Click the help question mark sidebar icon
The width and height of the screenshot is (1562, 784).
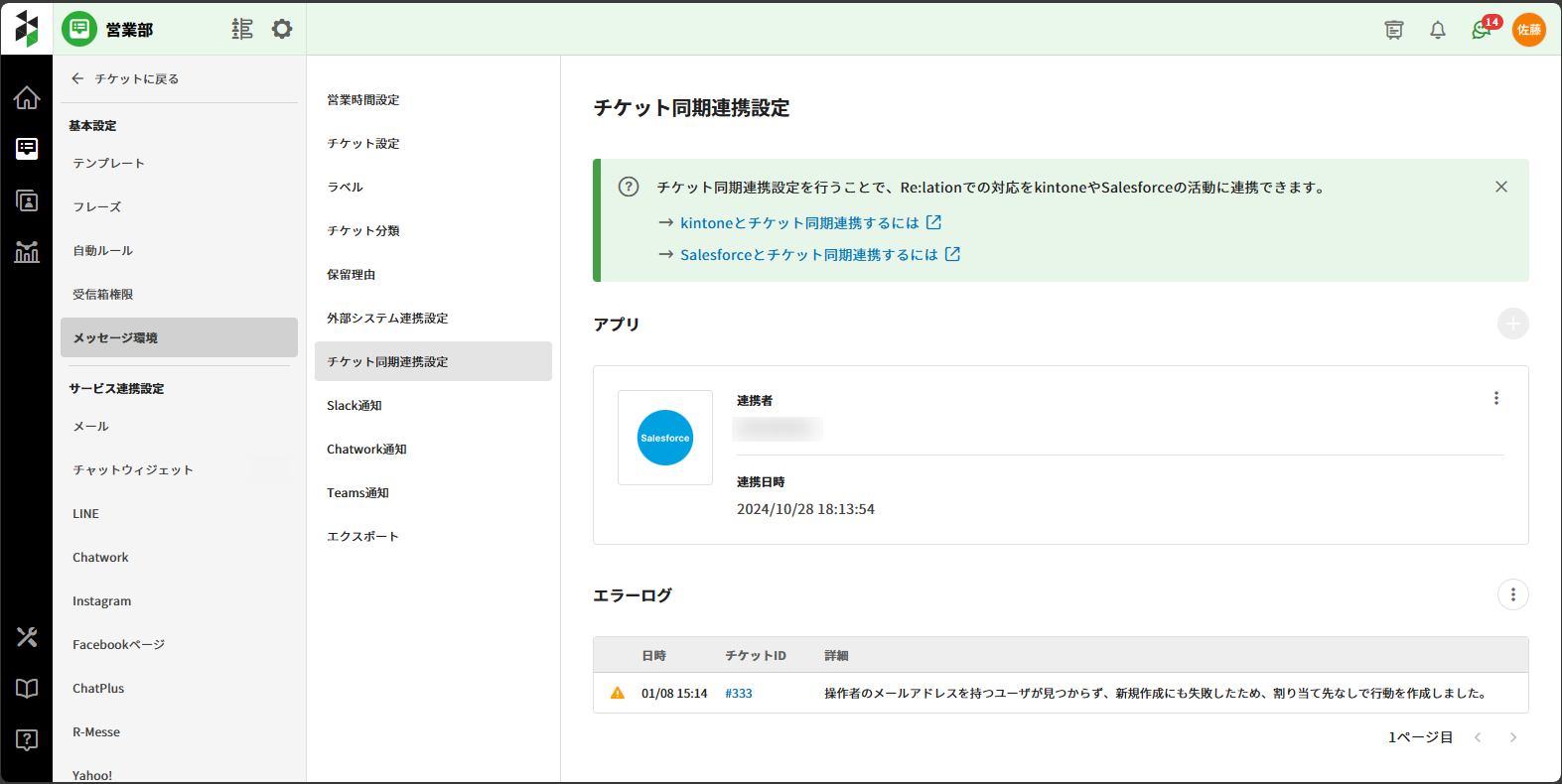[x=27, y=739]
